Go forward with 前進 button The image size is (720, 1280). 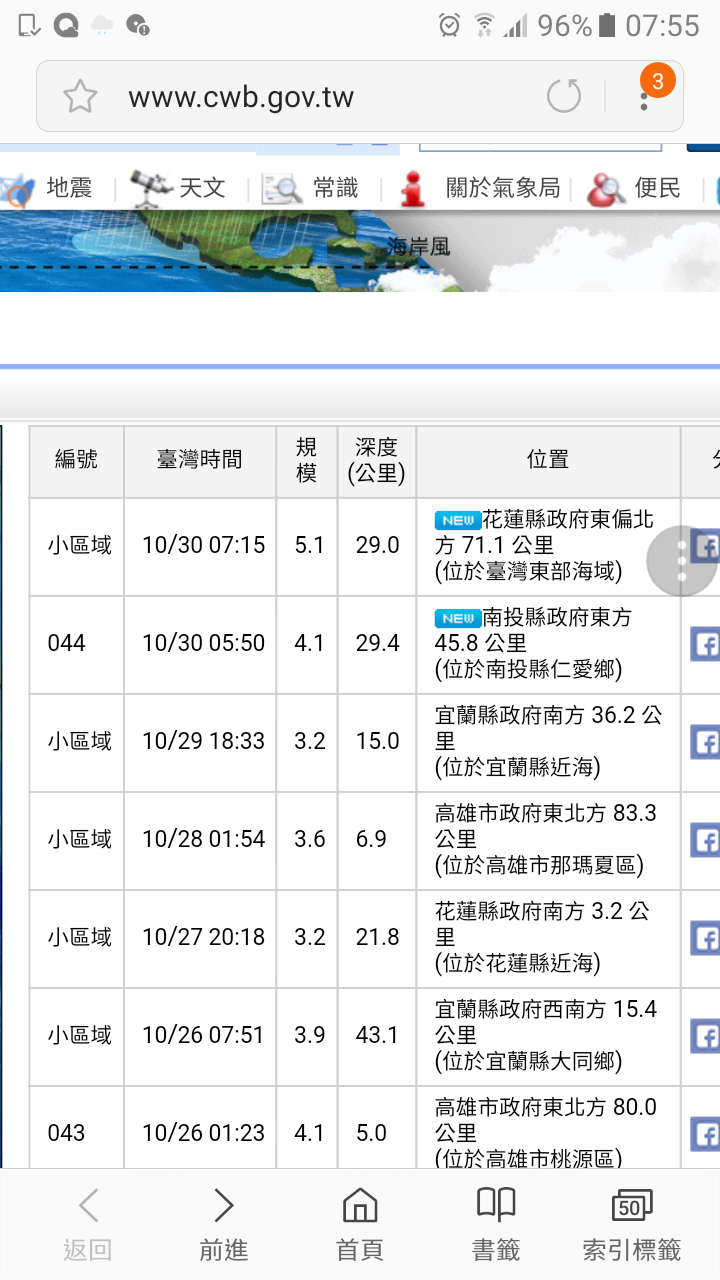click(224, 1225)
